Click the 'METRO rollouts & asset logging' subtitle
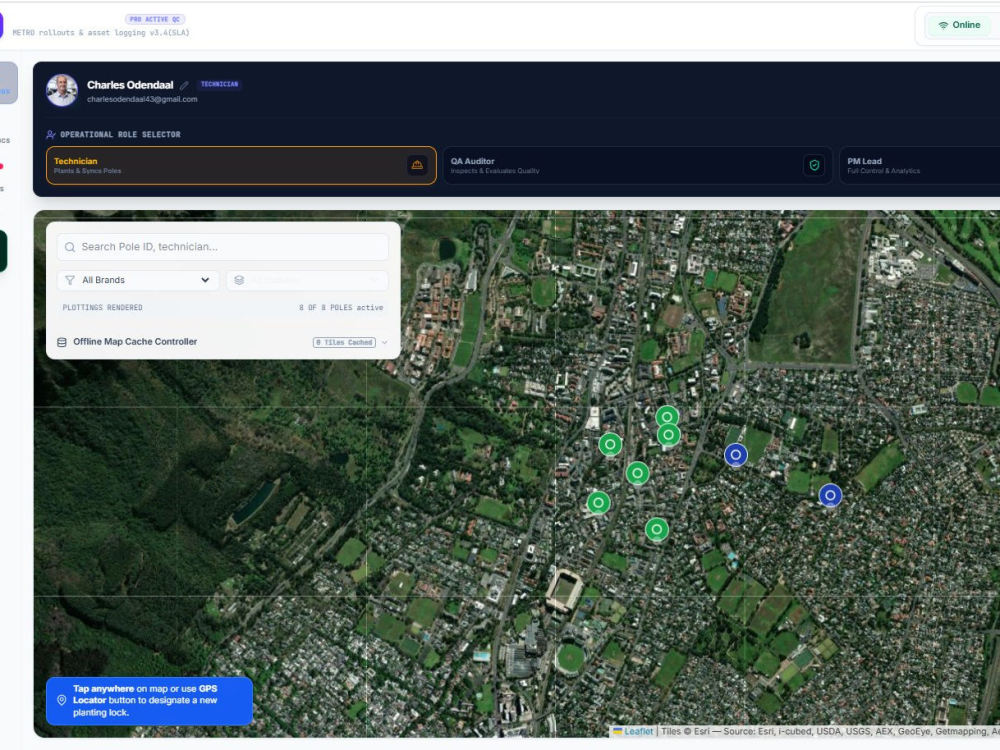 [101, 33]
